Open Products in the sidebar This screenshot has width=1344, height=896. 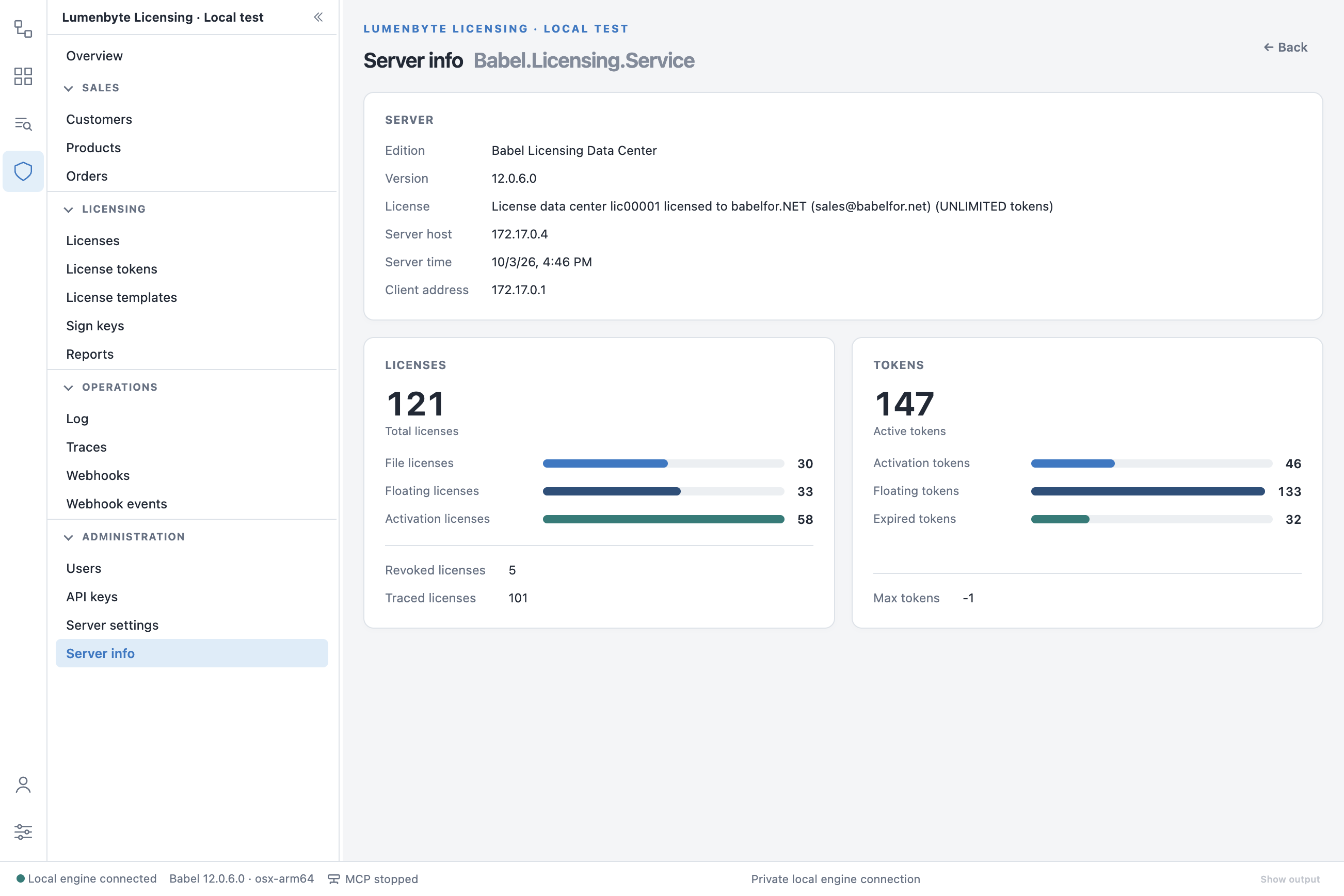point(192,148)
